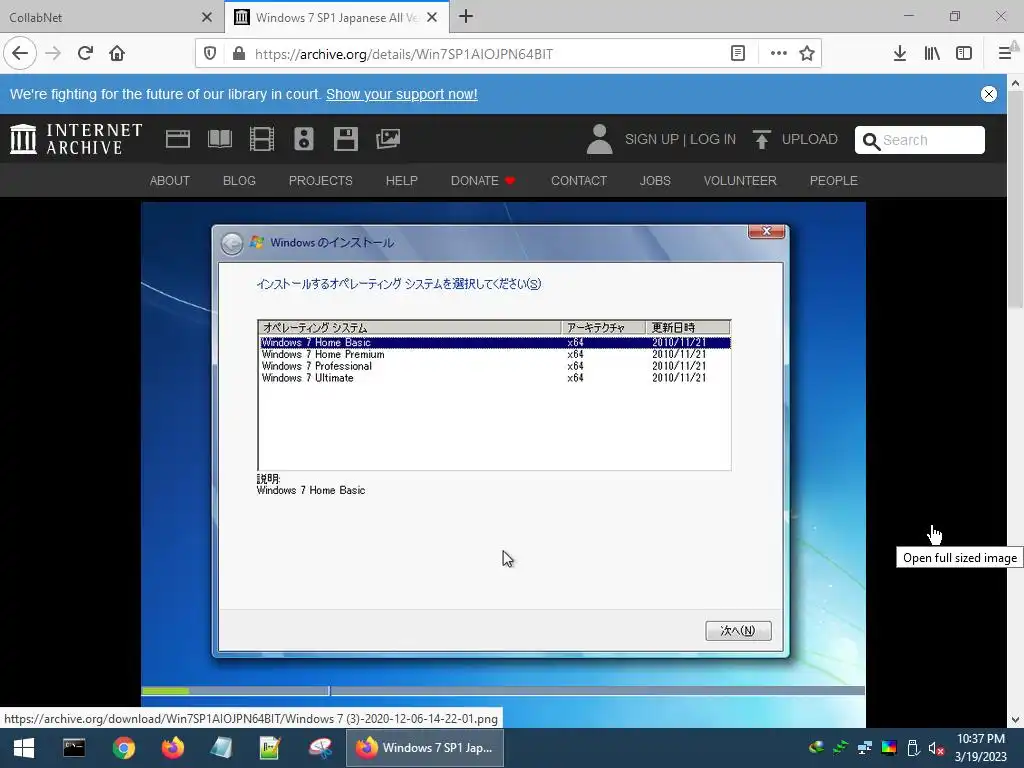Screen dimensions: 1024x768
Task: Launch Command Prompt from taskbar
Action: pos(74,748)
